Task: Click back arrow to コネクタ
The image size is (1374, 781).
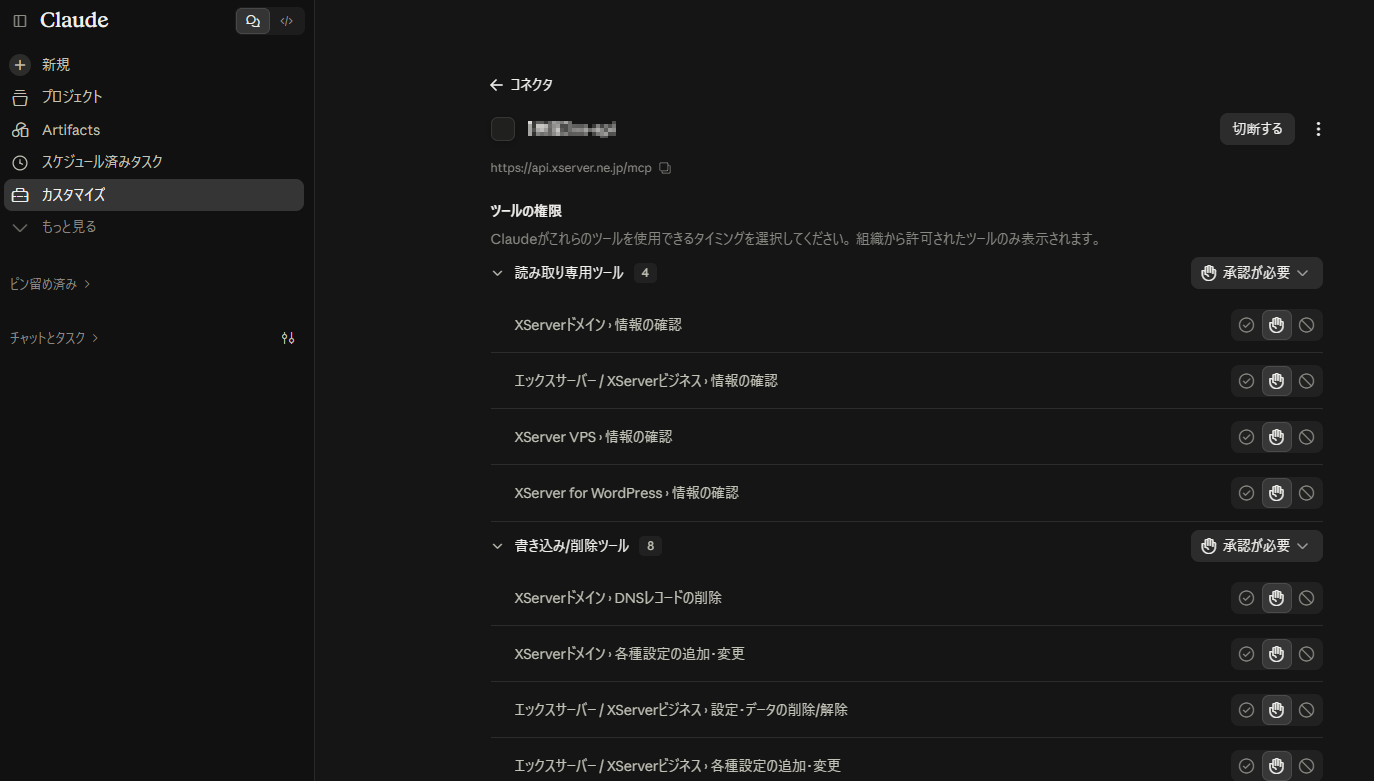Action: click(x=496, y=85)
